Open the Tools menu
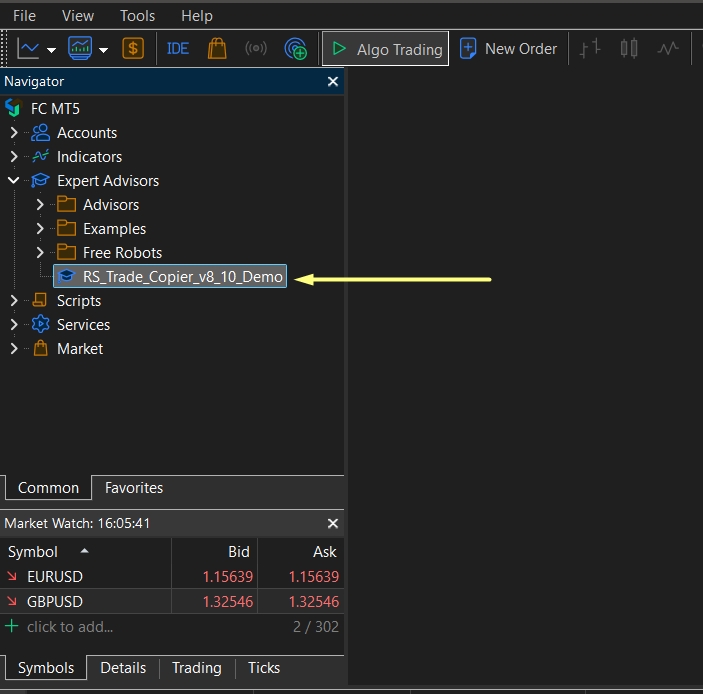The image size is (703, 694). click(137, 16)
